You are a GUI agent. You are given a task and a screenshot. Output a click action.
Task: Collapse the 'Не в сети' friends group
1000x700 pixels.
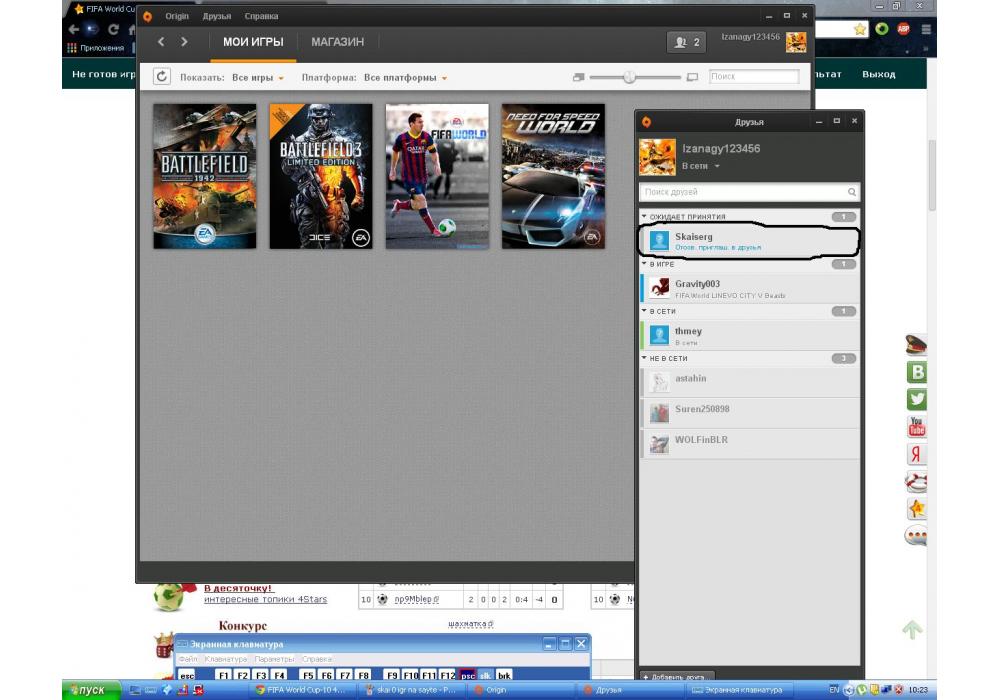click(x=645, y=358)
